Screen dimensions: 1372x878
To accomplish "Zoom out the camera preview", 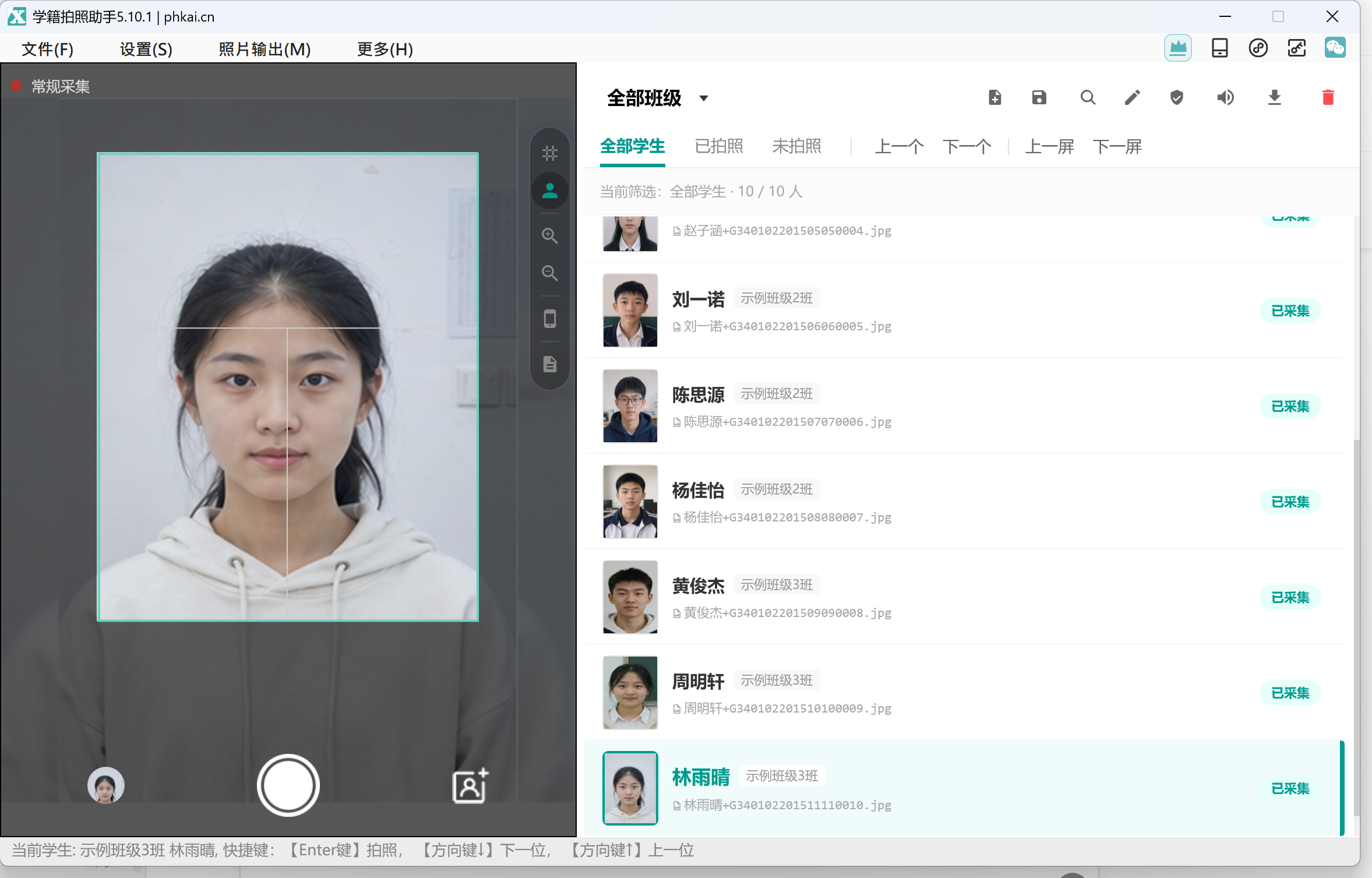I will pos(550,273).
